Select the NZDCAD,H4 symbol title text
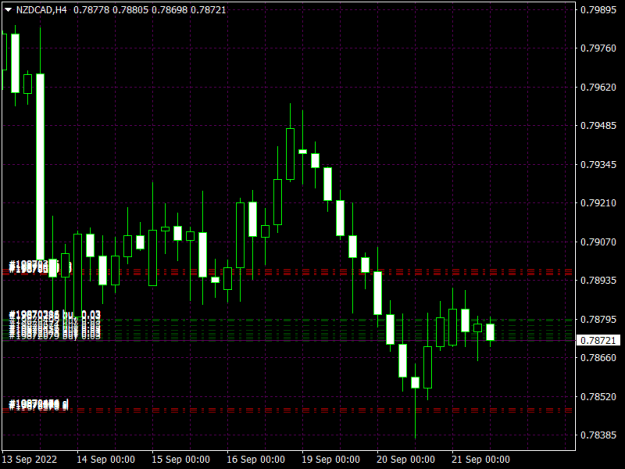The height and width of the screenshot is (469, 625). [41, 10]
